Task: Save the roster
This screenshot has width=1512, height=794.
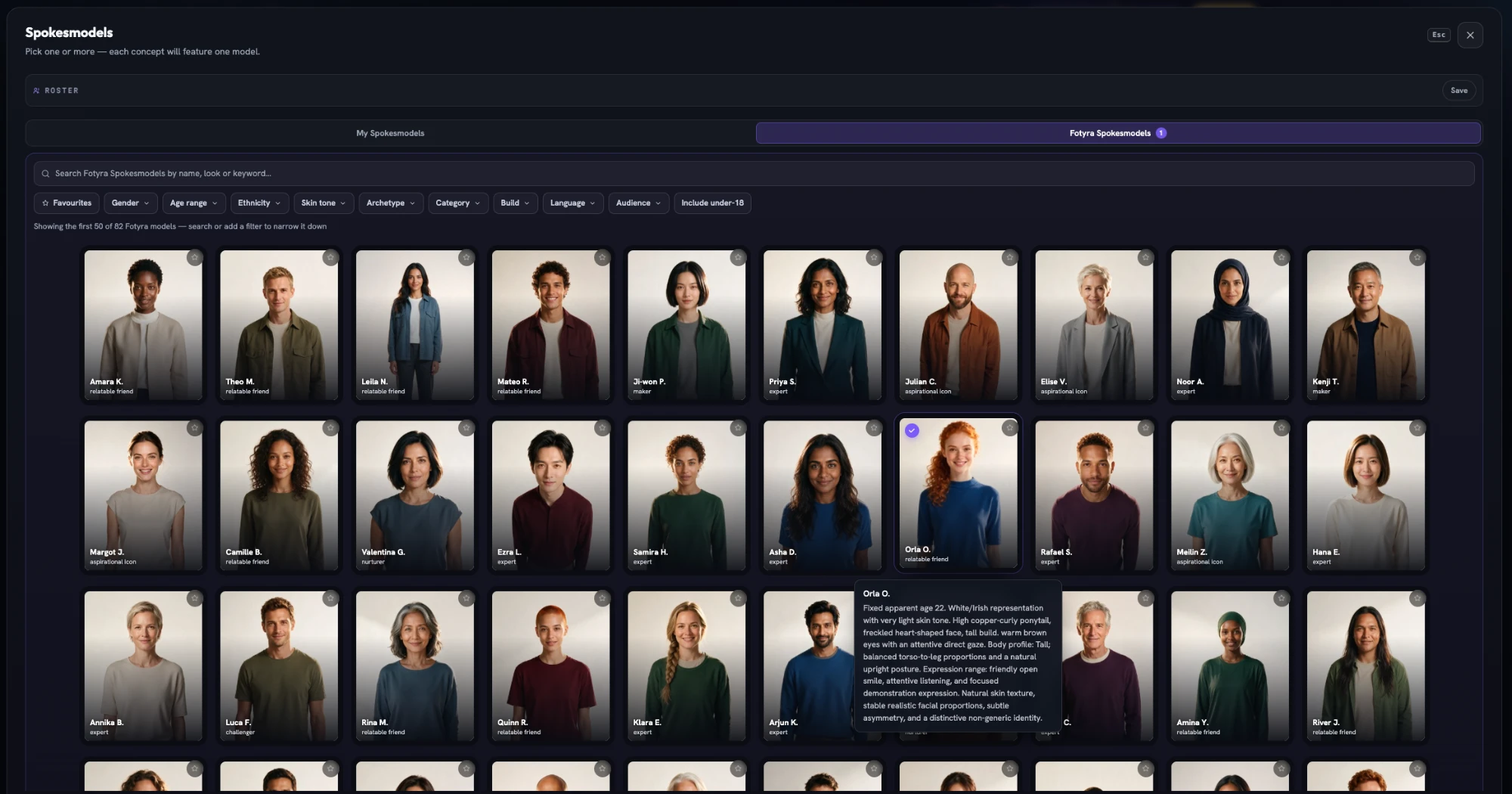Action: pyautogui.click(x=1459, y=91)
